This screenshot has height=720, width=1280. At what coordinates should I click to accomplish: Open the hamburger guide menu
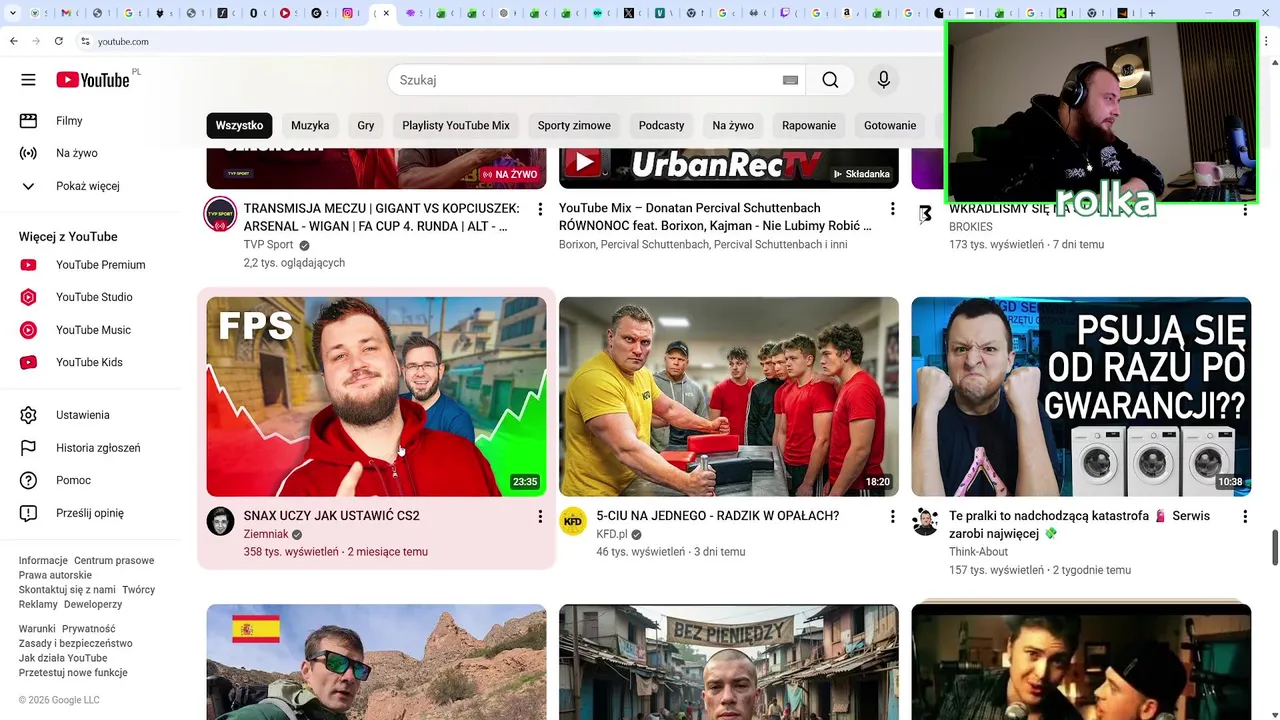point(28,80)
